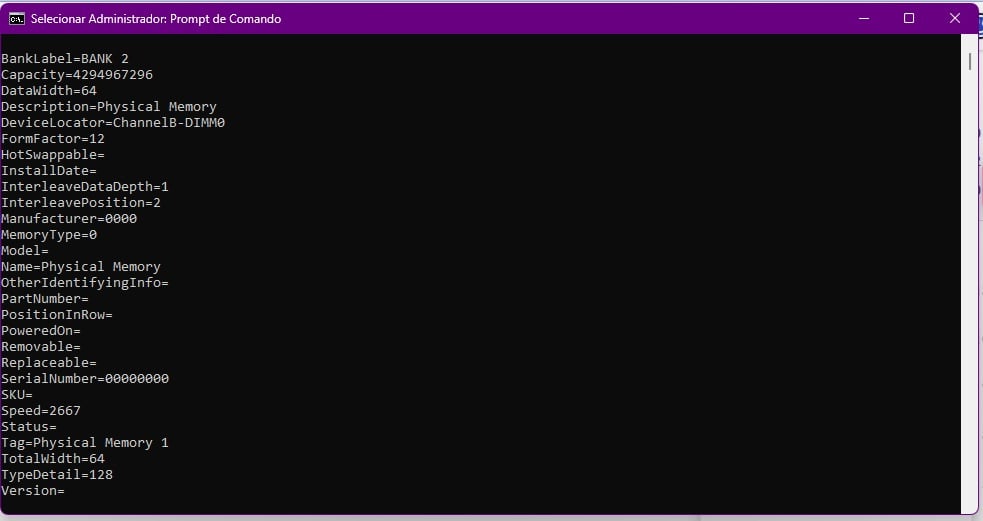Click the line 'SKU='
The width and height of the screenshot is (983, 521).
coord(17,394)
